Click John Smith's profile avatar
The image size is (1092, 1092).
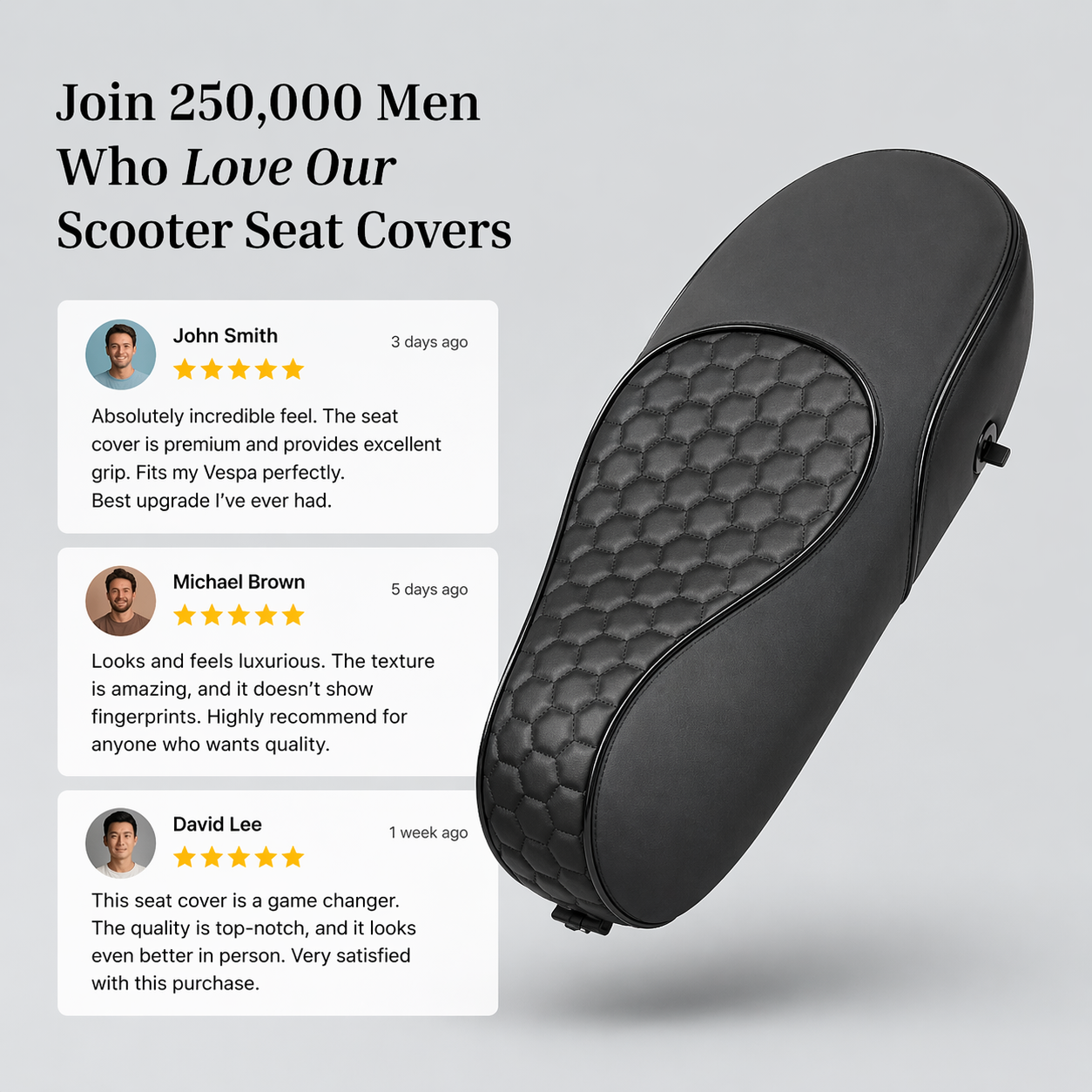point(121,354)
